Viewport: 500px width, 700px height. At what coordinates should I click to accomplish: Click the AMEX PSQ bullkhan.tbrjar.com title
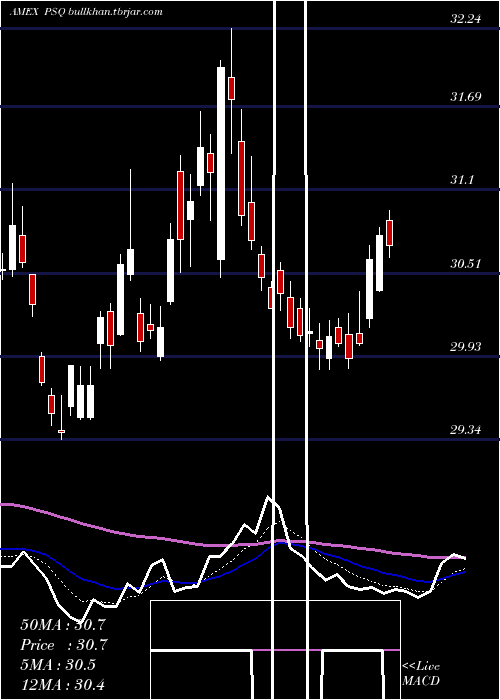pyautogui.click(x=86, y=12)
